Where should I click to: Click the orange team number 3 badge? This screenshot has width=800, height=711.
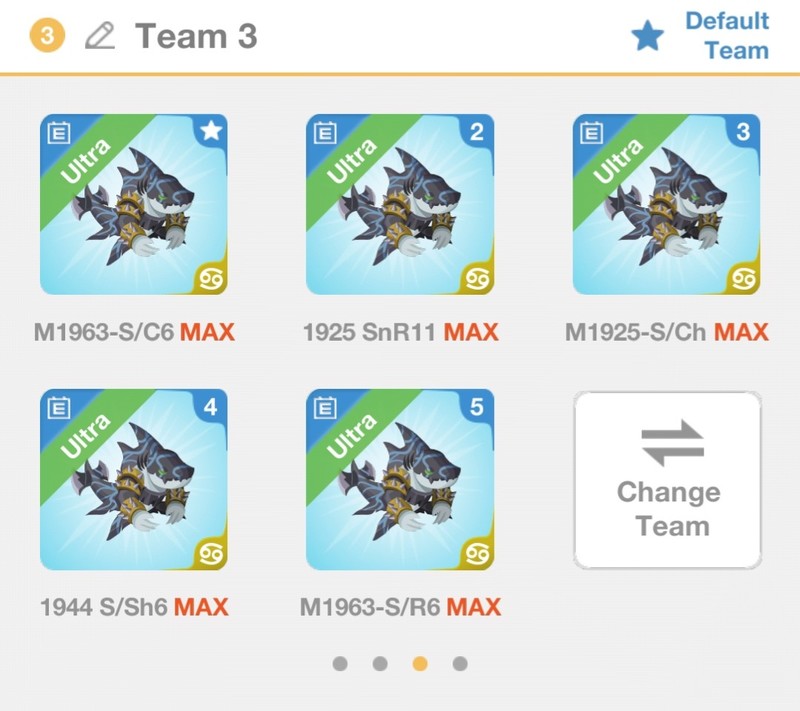point(47,36)
